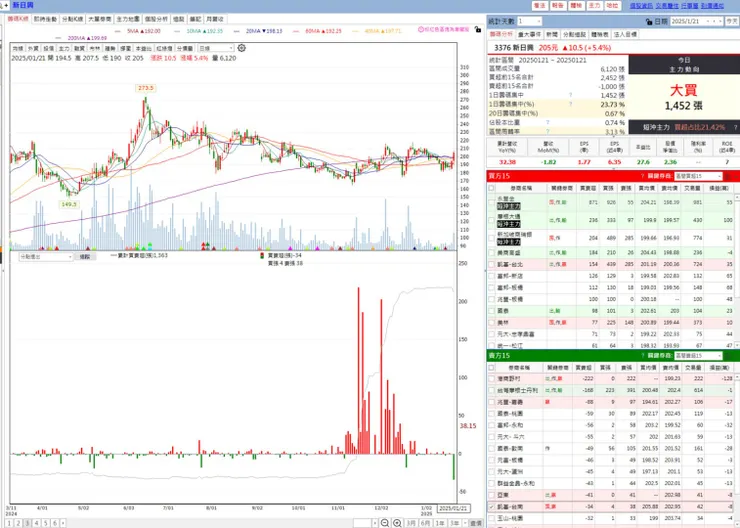Open the dropdown arrow beside 3年 button
740x528 pixels.
click(x=465, y=523)
